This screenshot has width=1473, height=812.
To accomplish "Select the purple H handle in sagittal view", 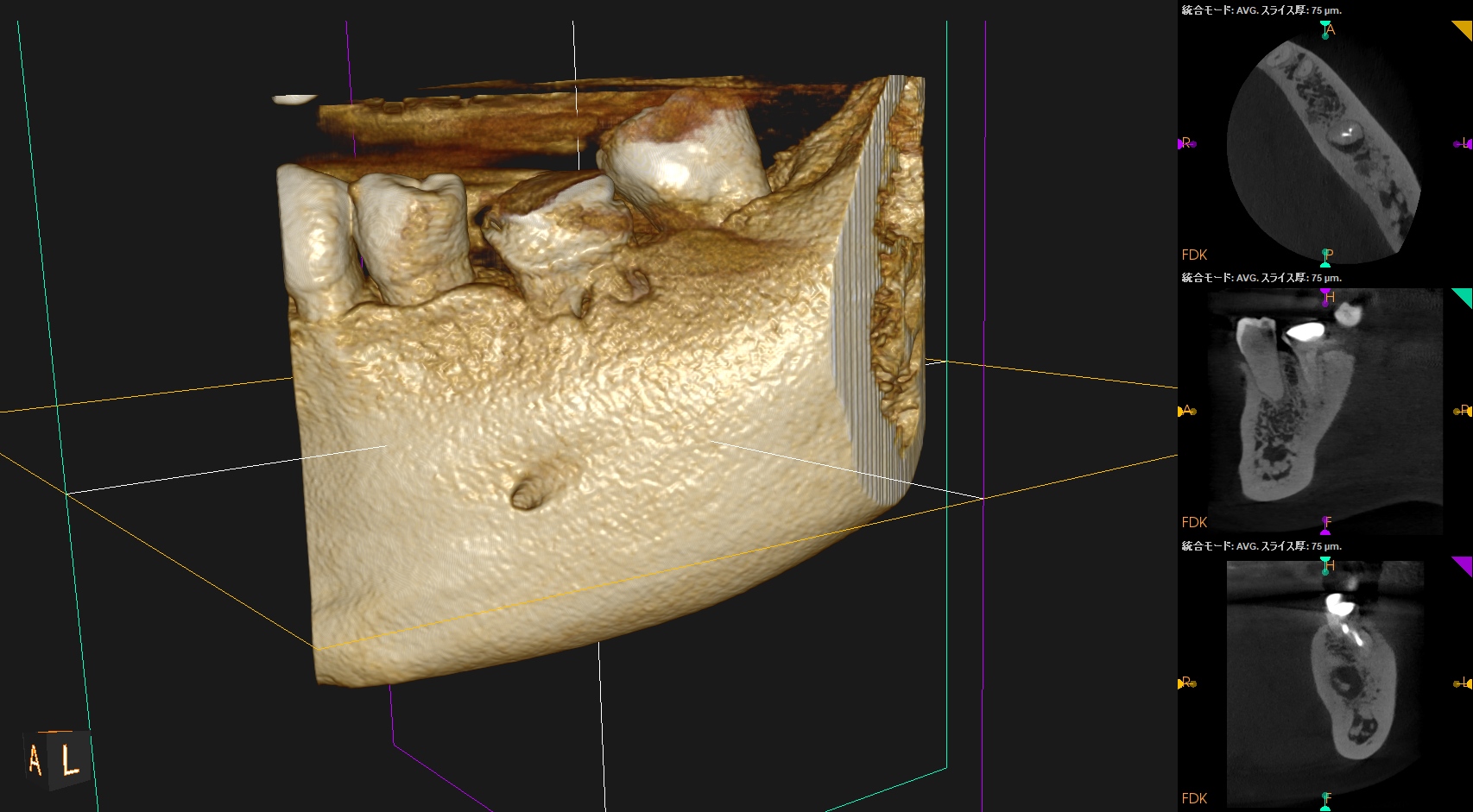I will pos(1325,298).
